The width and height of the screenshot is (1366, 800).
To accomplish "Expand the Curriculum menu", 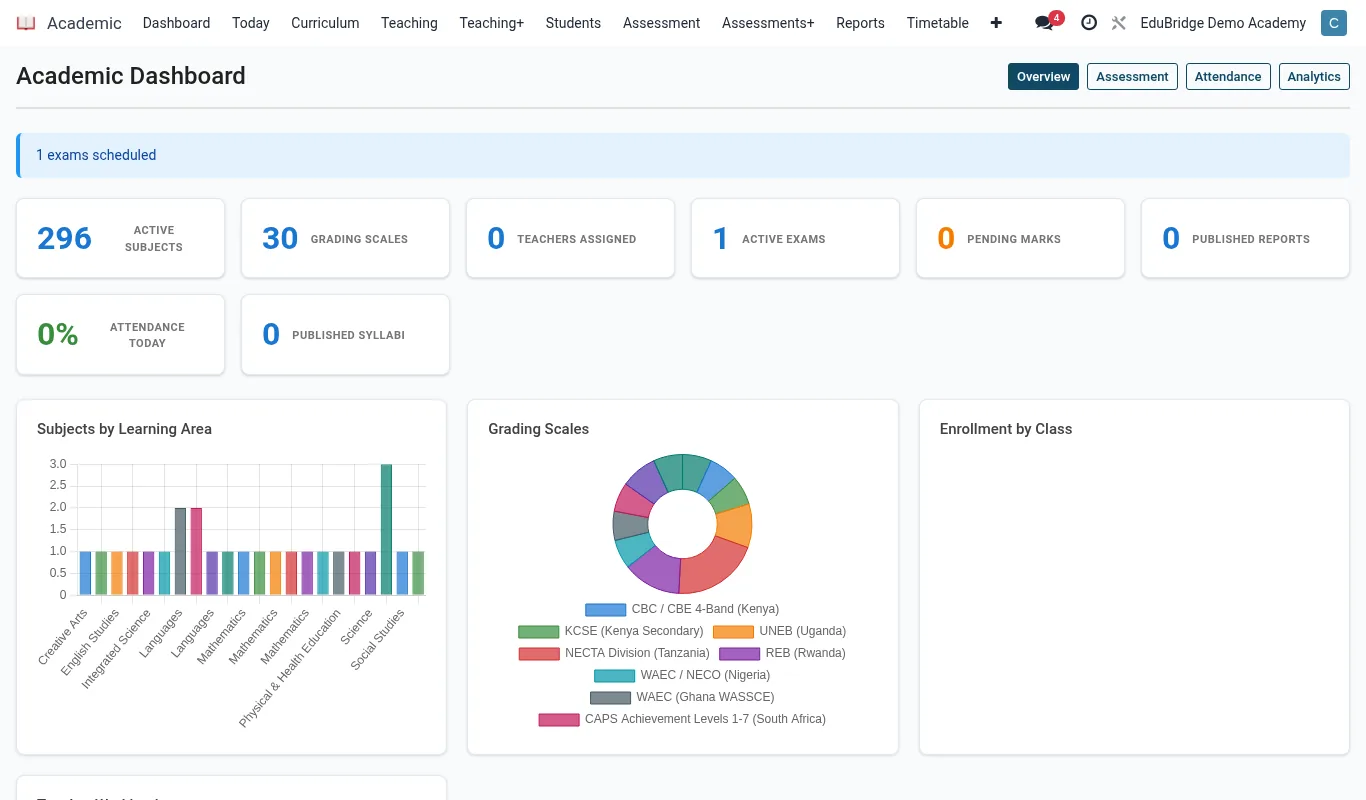I will pyautogui.click(x=325, y=23).
